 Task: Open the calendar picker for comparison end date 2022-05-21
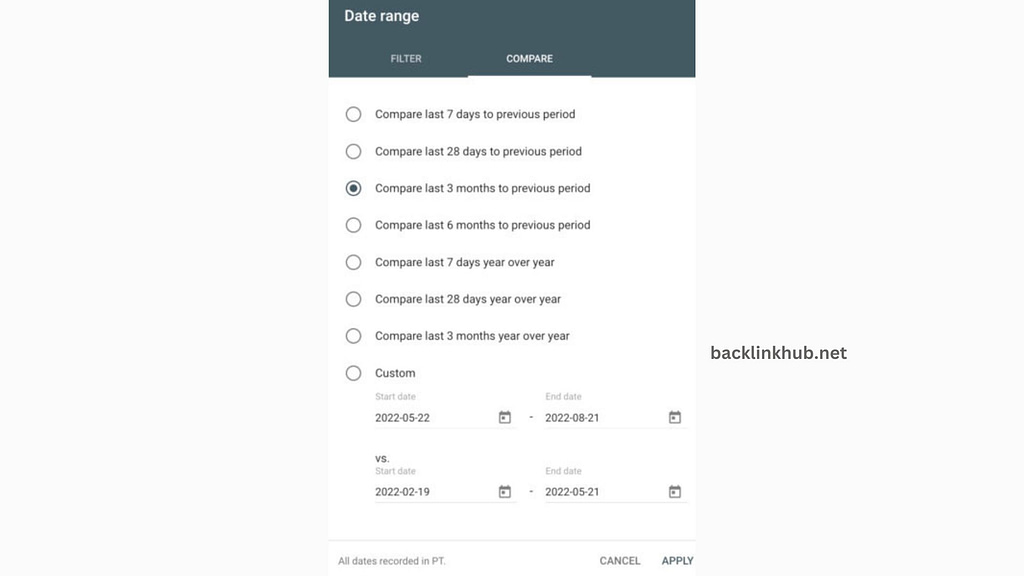point(675,491)
